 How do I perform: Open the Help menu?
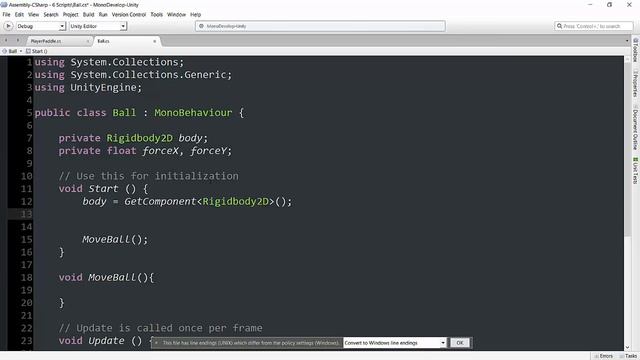point(196,15)
